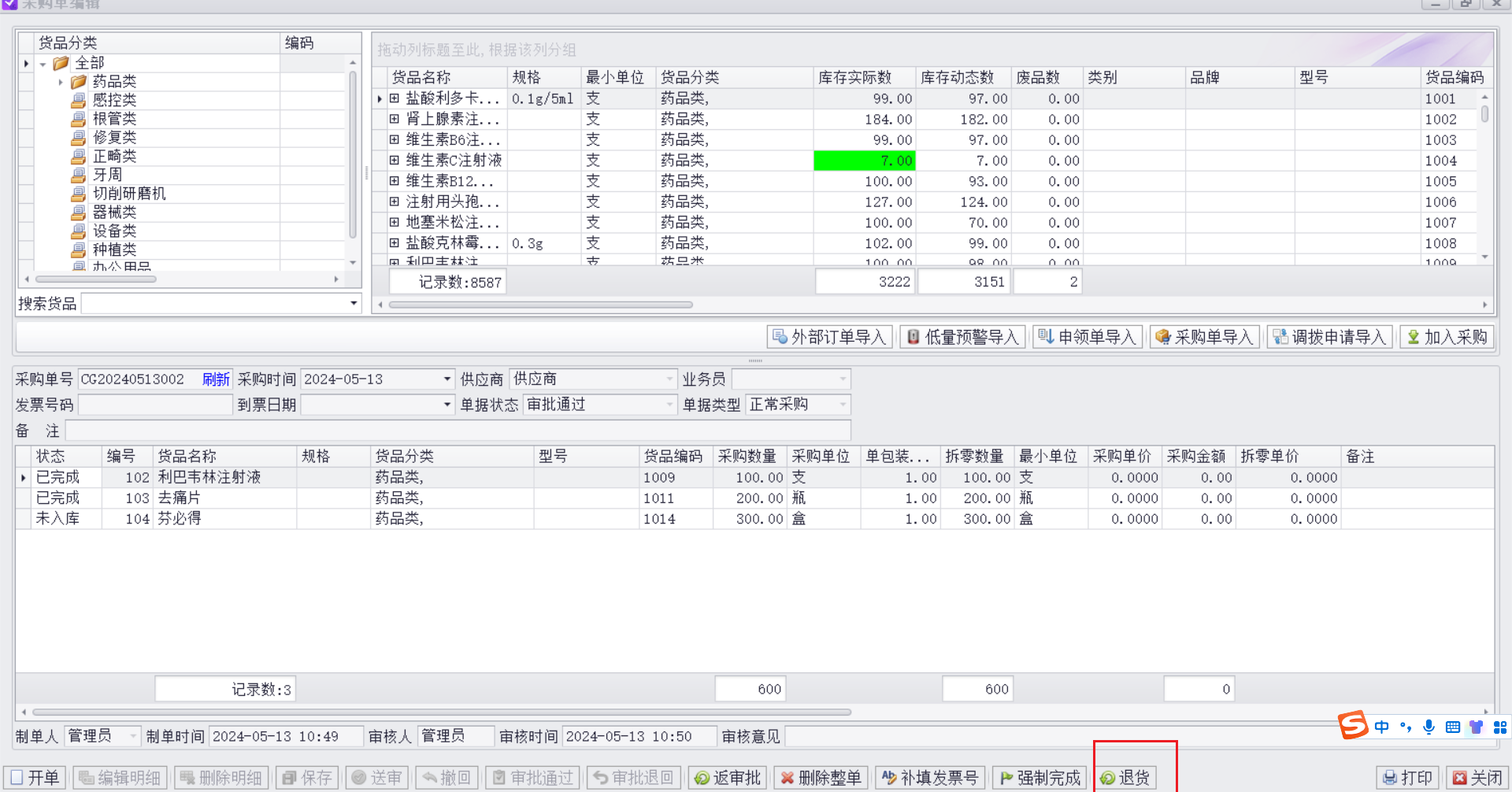Image resolution: width=1512 pixels, height=792 pixels.
Task: Click the category tree vertical scrollbar
Action: click(352, 154)
